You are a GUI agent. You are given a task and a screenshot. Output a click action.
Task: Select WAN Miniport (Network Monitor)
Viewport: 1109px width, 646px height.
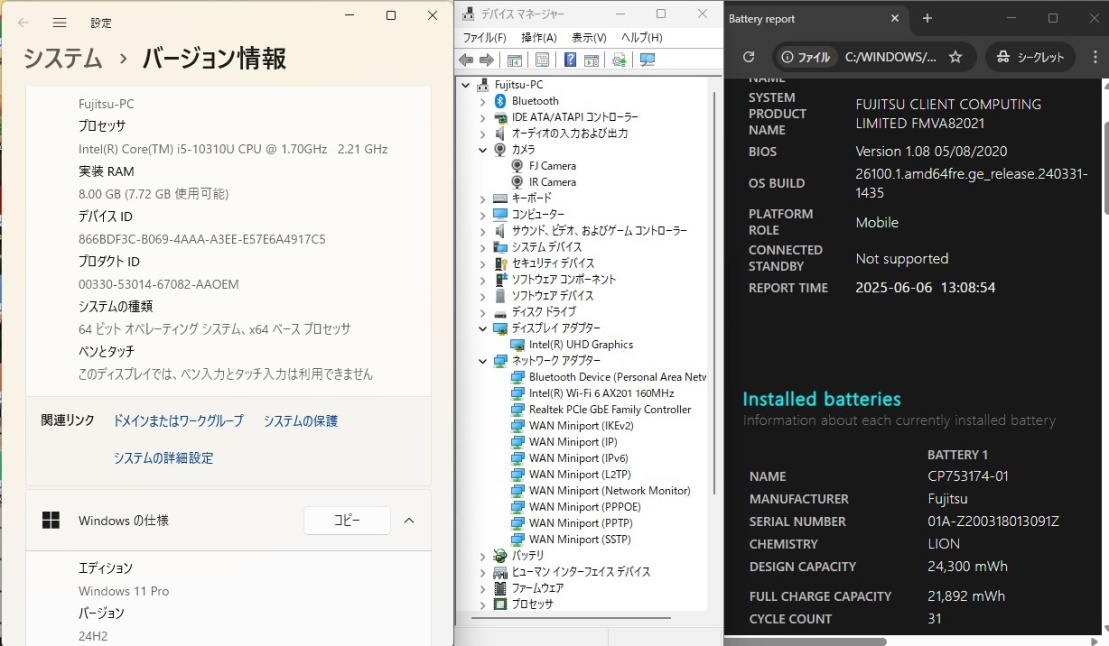click(x=609, y=490)
